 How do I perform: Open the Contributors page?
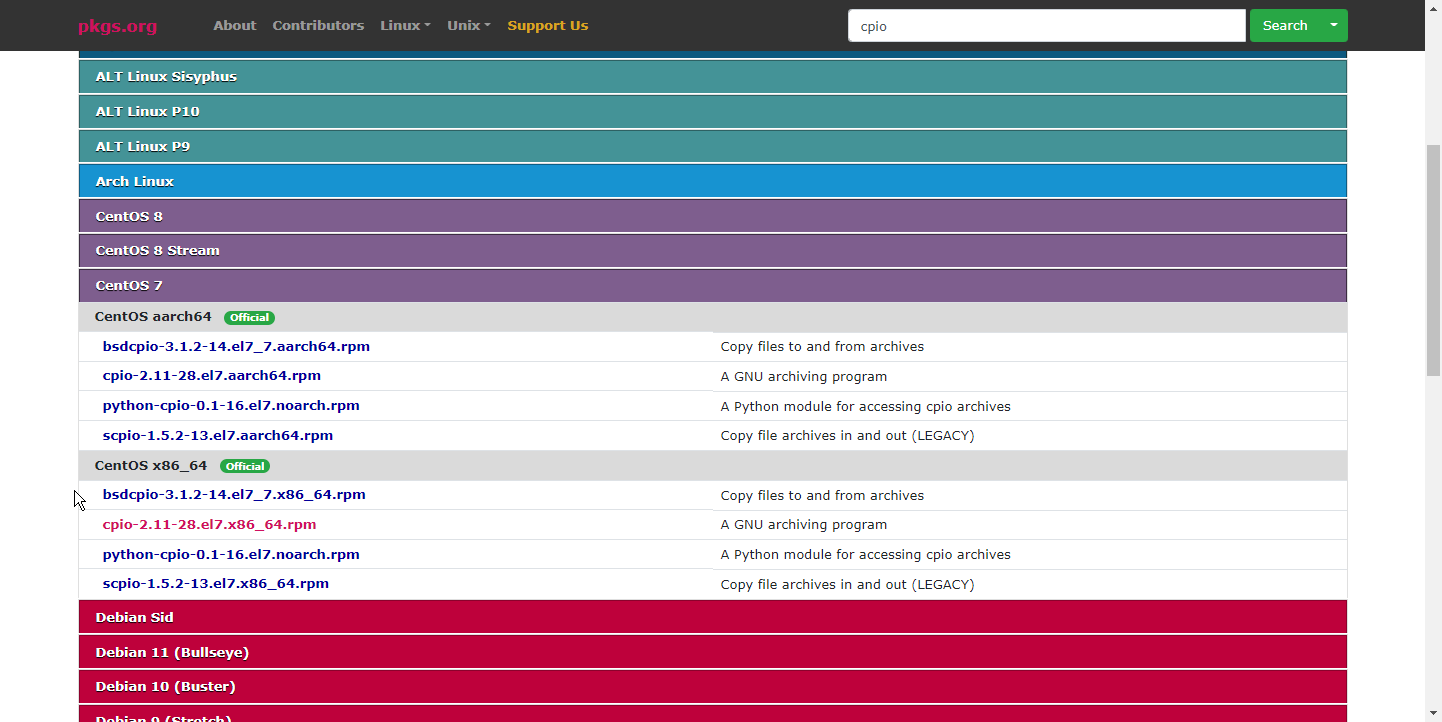point(318,26)
